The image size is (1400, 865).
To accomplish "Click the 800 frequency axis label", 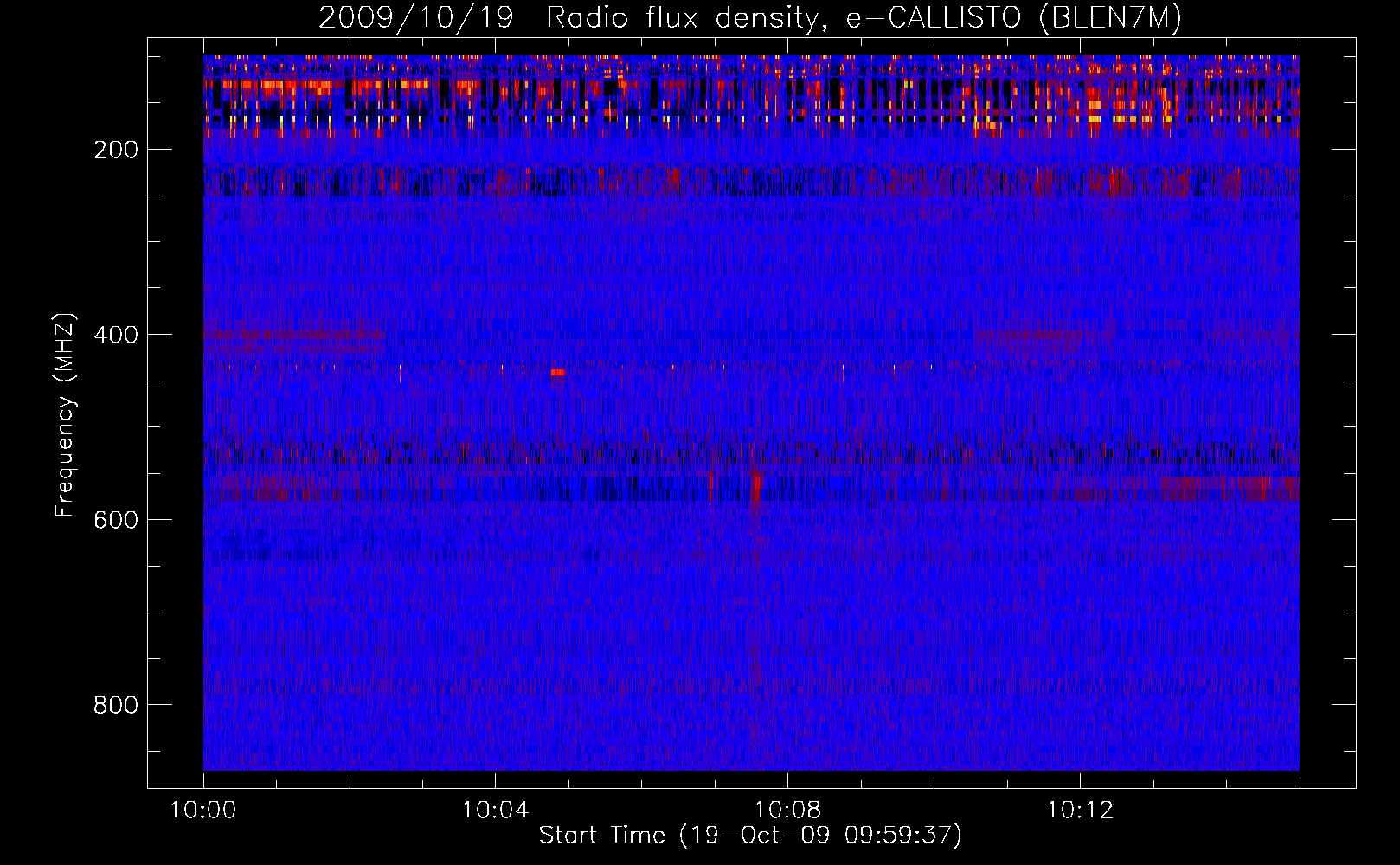I will (116, 705).
